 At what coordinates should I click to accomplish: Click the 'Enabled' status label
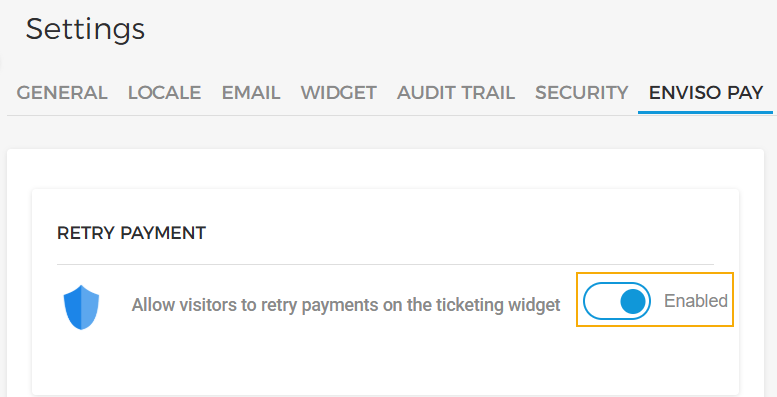point(695,301)
